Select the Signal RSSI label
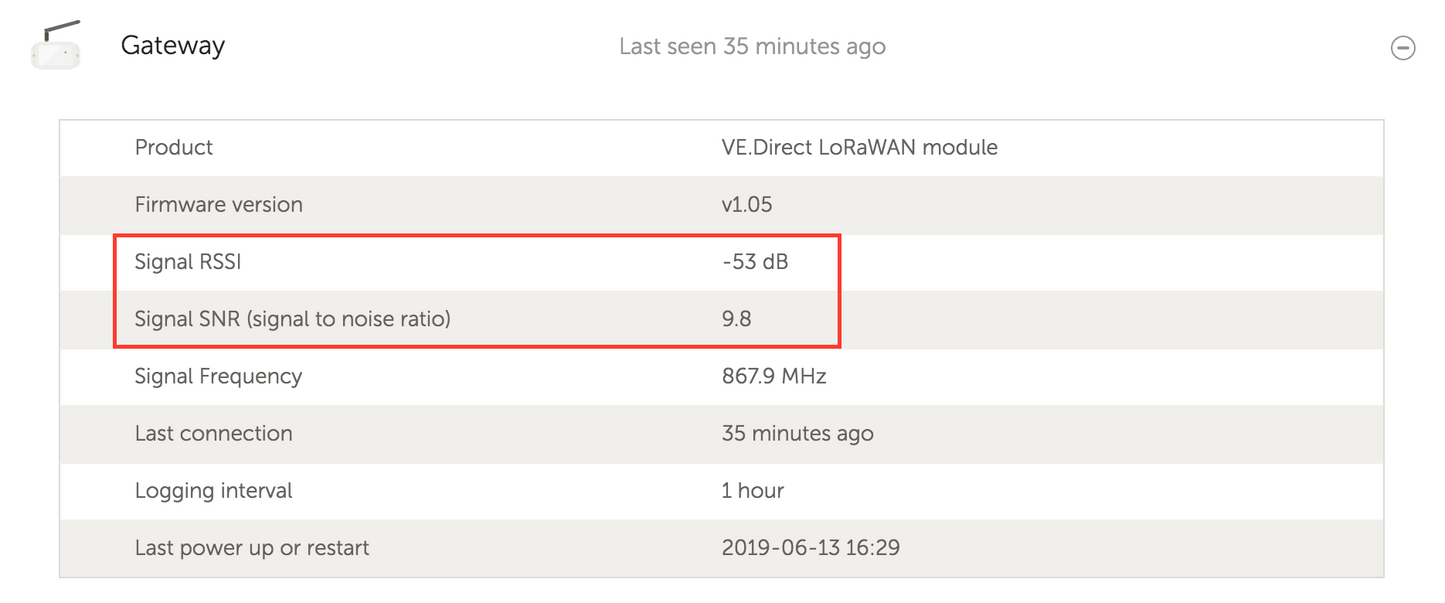Screen dimensions: 1445x603 pyautogui.click(x=187, y=262)
